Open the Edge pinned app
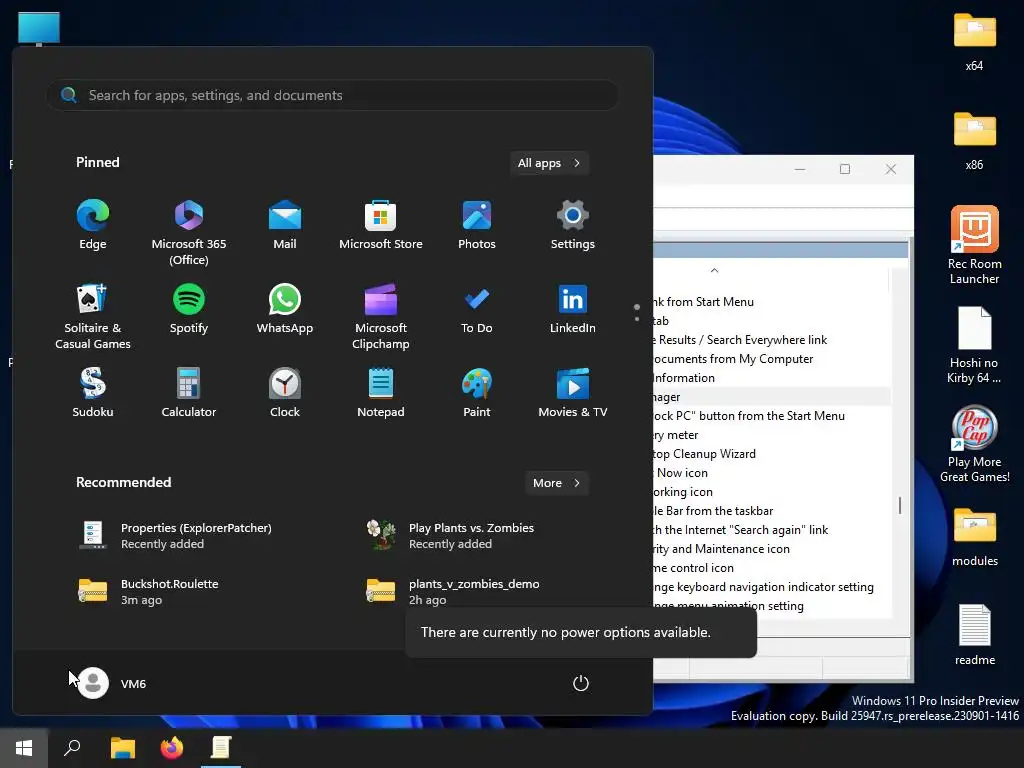The width and height of the screenshot is (1024, 768). pos(93,225)
